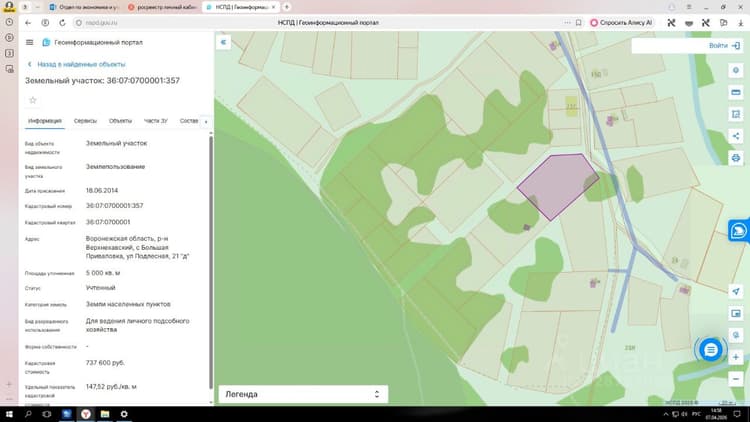The image size is (750, 422).
Task: Switch to the Сервисы tab
Action: tap(85, 121)
